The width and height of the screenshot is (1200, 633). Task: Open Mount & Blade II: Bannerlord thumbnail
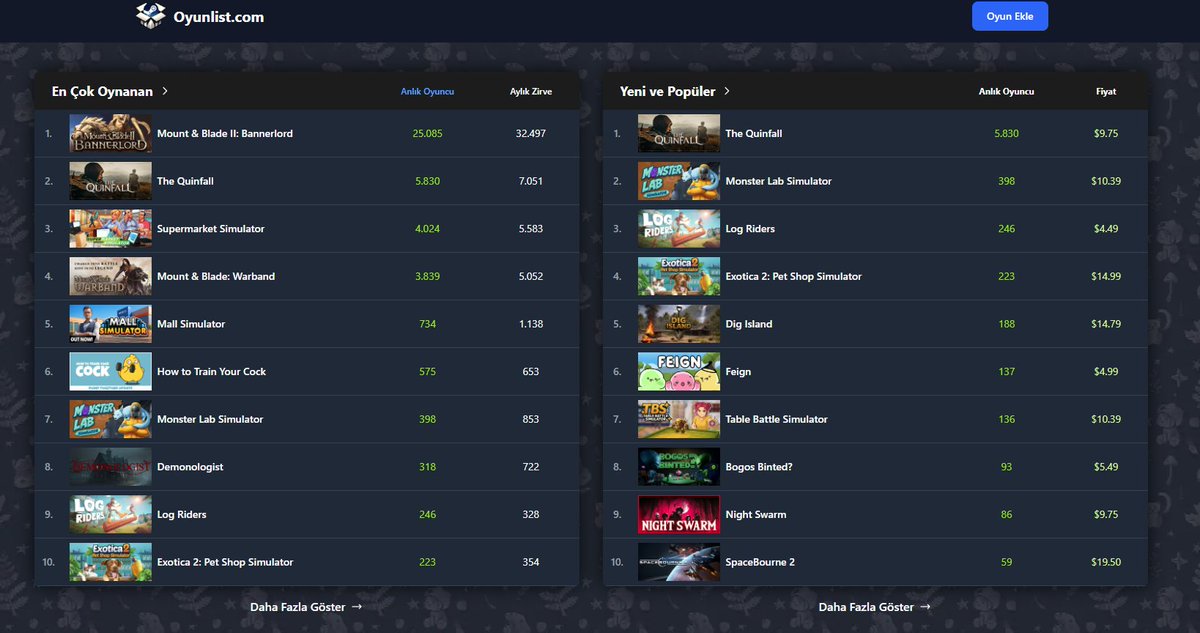tap(111, 133)
